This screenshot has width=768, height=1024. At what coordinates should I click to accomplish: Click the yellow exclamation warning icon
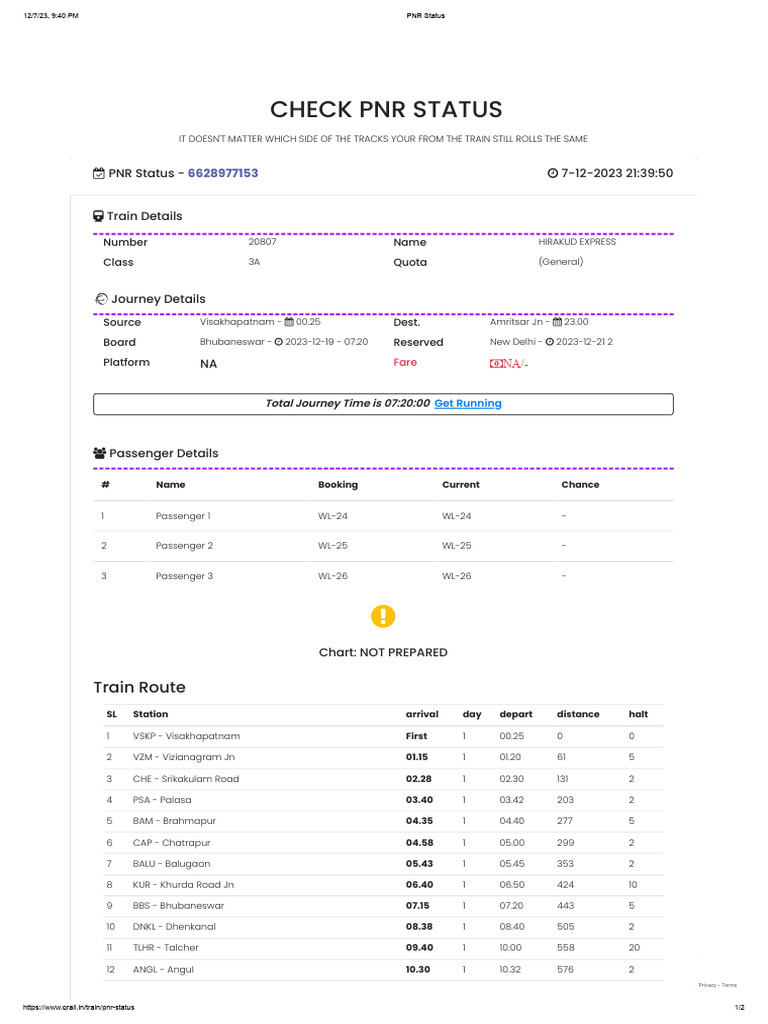tap(383, 616)
